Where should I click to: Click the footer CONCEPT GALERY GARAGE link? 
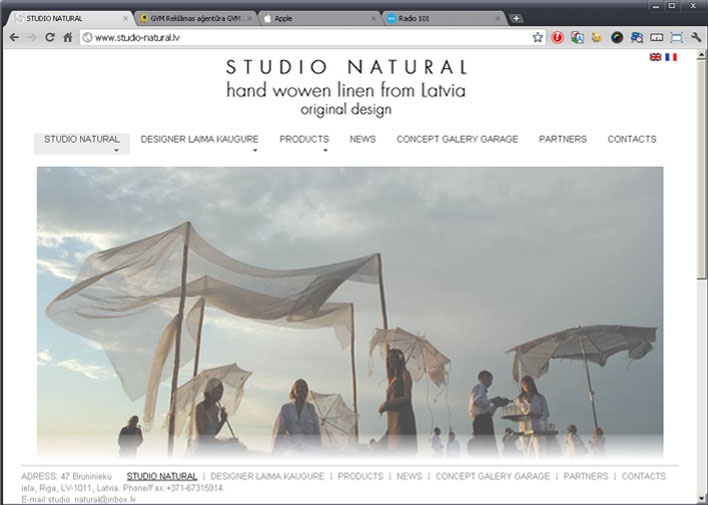[493, 477]
